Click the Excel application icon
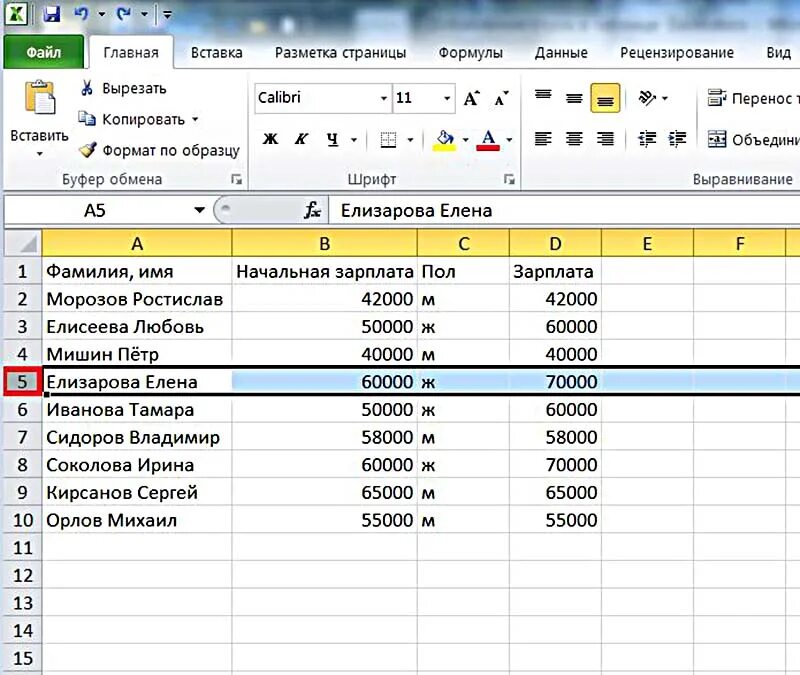The width and height of the screenshot is (800, 675). pyautogui.click(x=16, y=13)
